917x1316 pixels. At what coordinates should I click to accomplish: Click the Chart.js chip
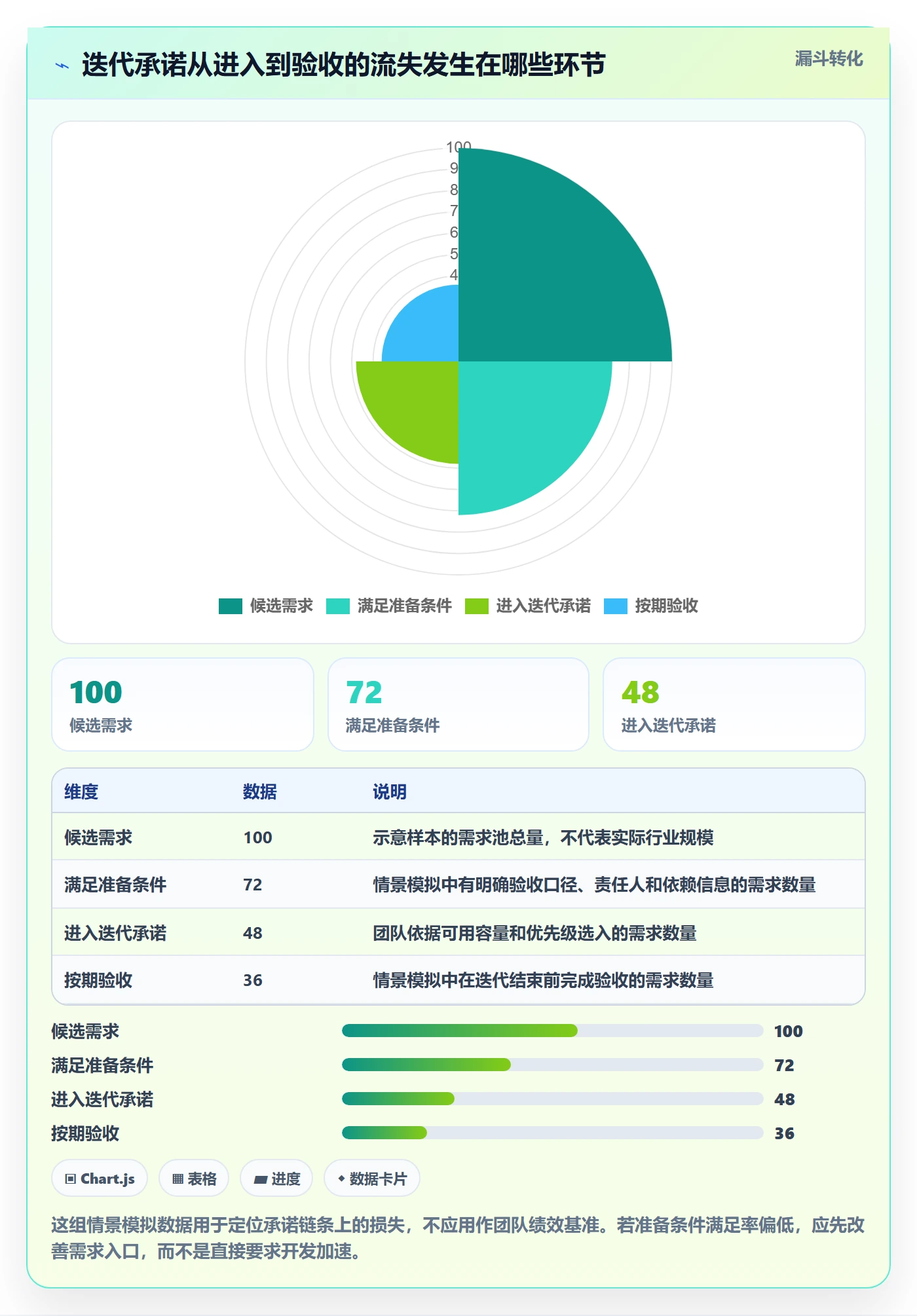click(x=100, y=1179)
